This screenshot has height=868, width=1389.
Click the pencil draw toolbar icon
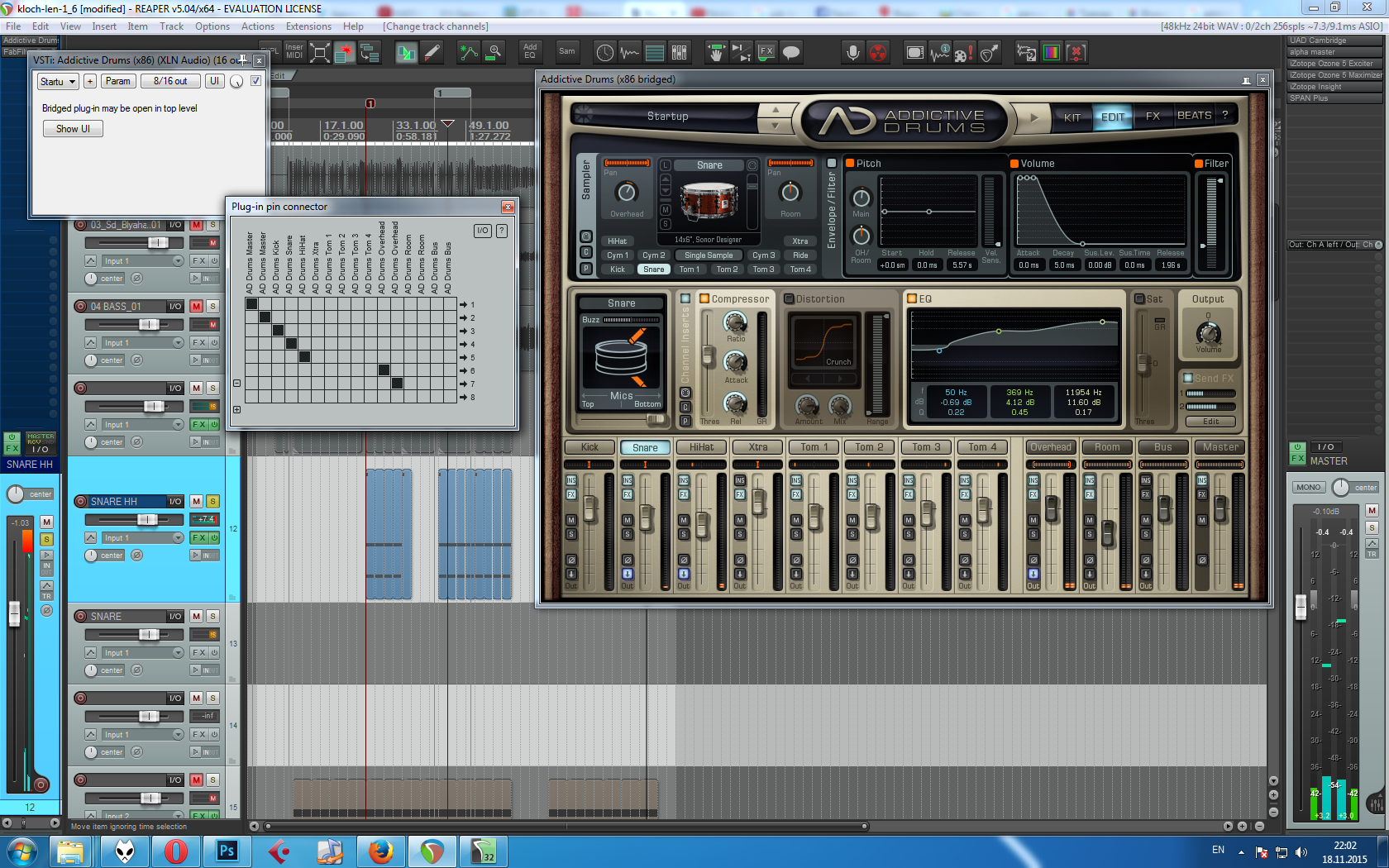tap(432, 53)
